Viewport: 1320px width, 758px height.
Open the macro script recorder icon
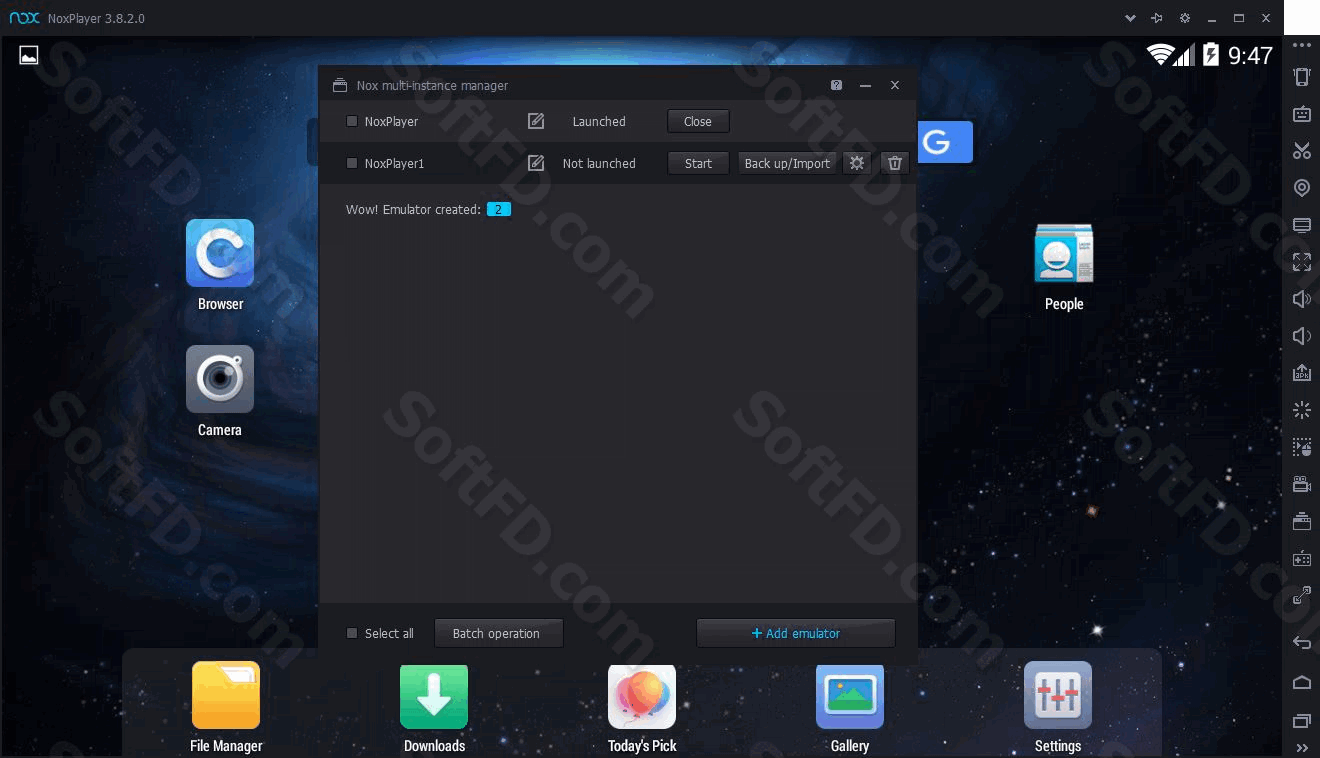point(1301,447)
